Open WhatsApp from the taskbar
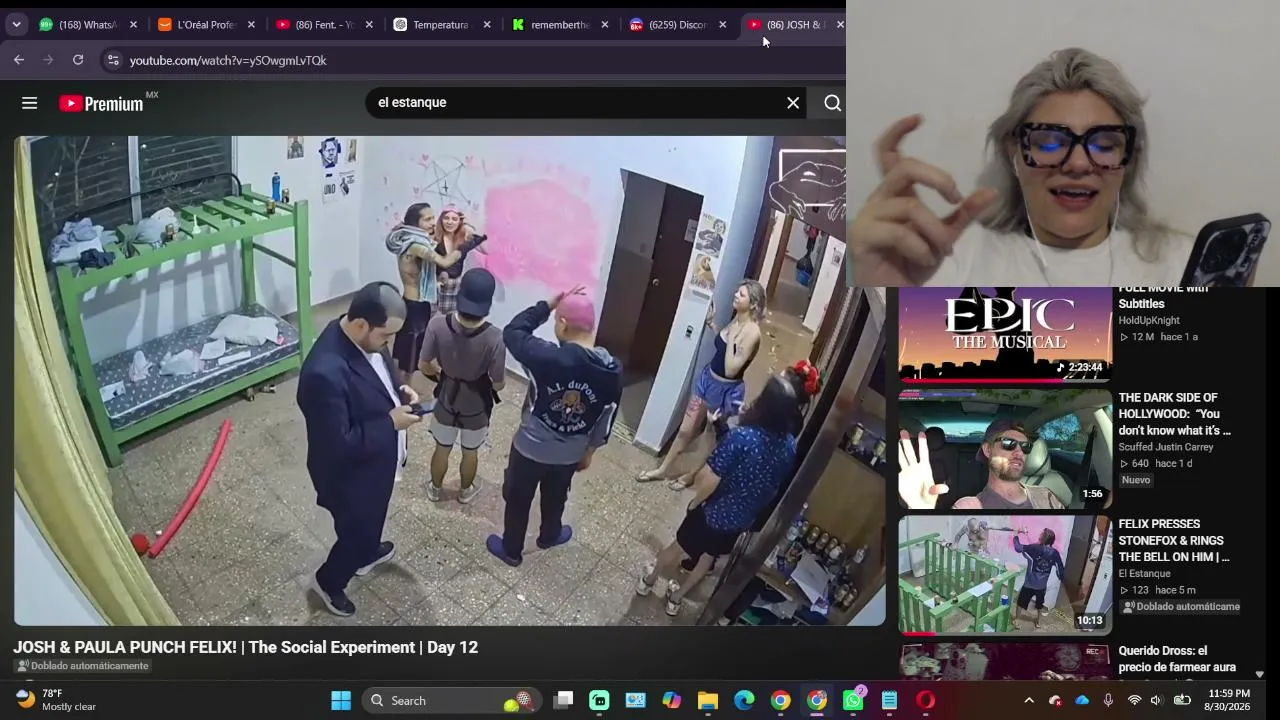This screenshot has height=720, width=1280. click(x=853, y=700)
